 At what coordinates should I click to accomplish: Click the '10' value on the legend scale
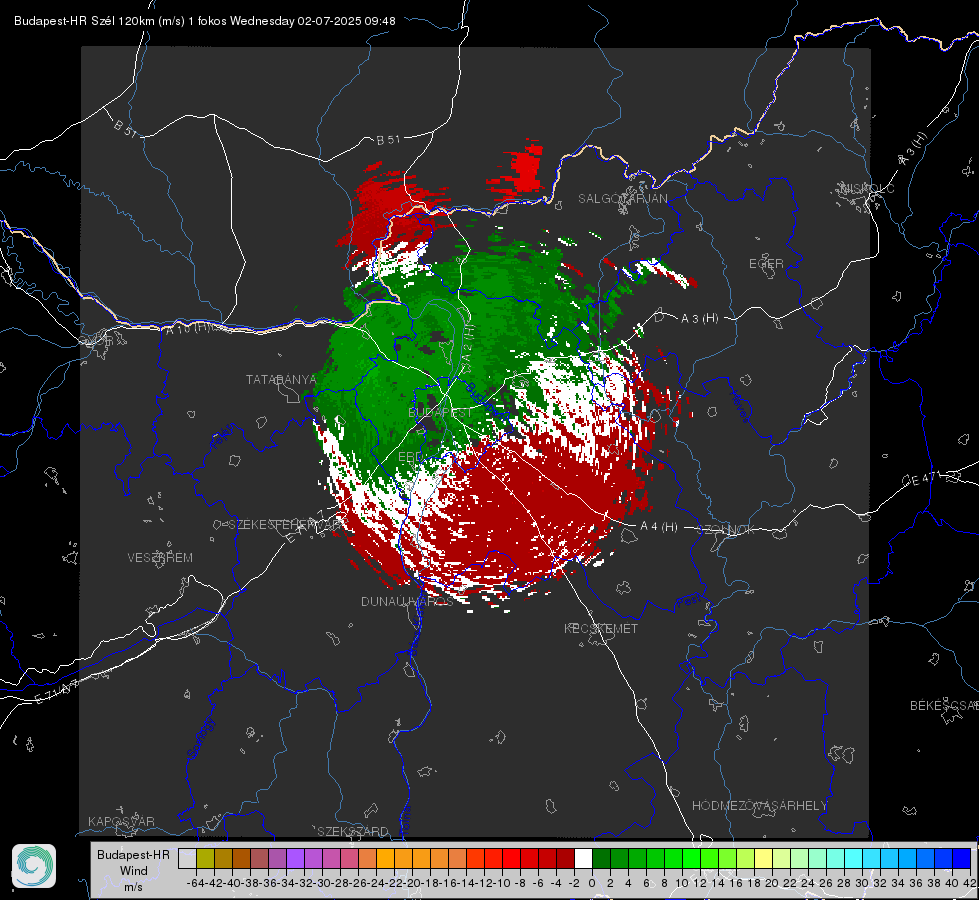[x=682, y=883]
